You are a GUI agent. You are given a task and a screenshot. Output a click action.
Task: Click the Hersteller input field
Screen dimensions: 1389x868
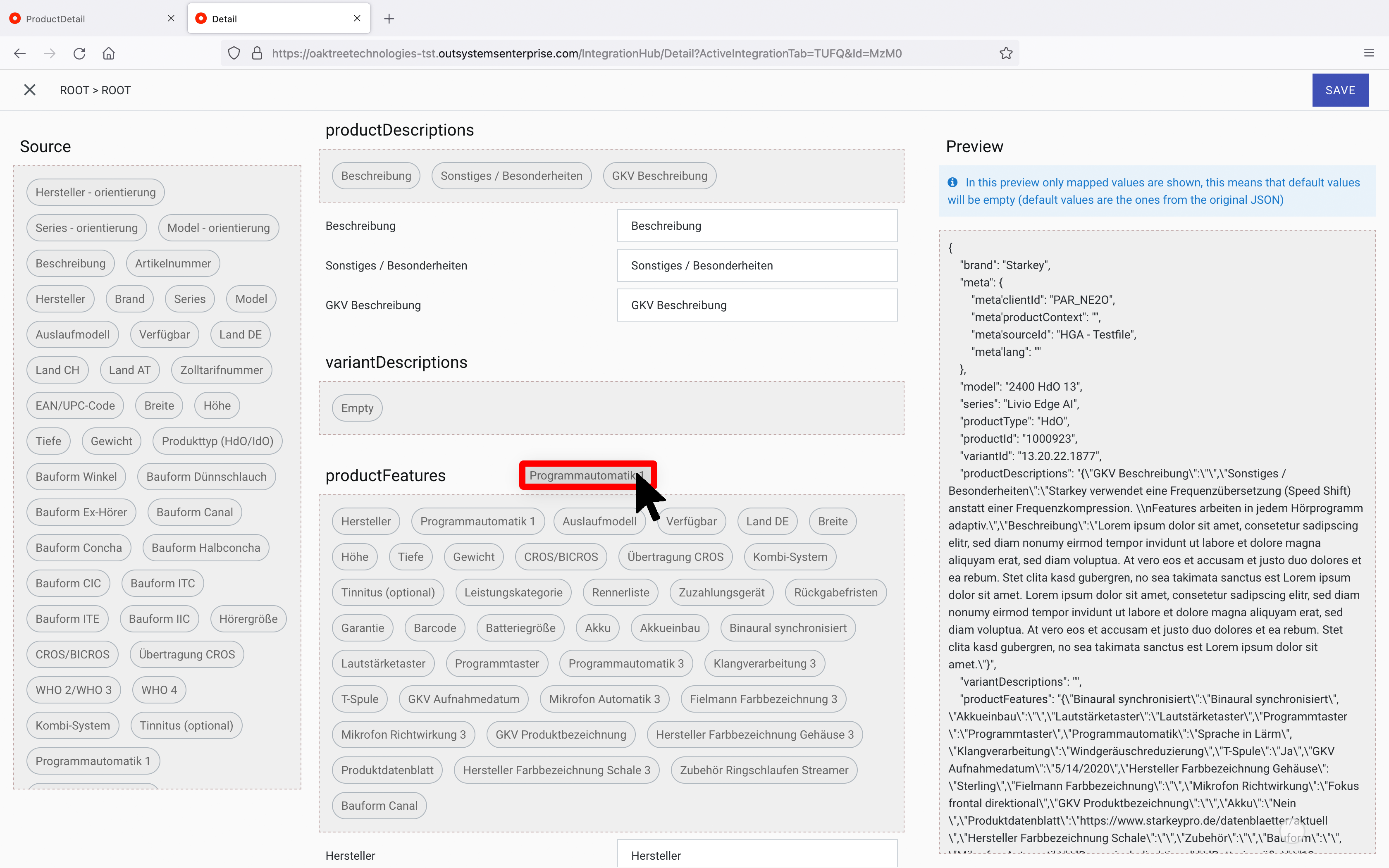coord(757,855)
